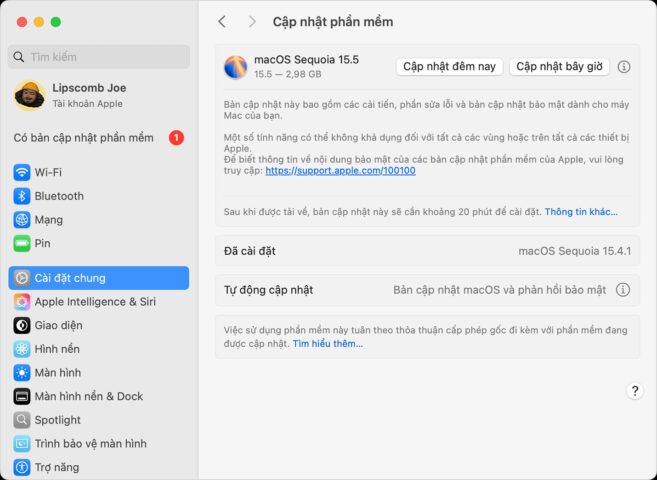Select Màn hình in the sidebar
Viewport: 657px width, 480px height.
point(98,373)
